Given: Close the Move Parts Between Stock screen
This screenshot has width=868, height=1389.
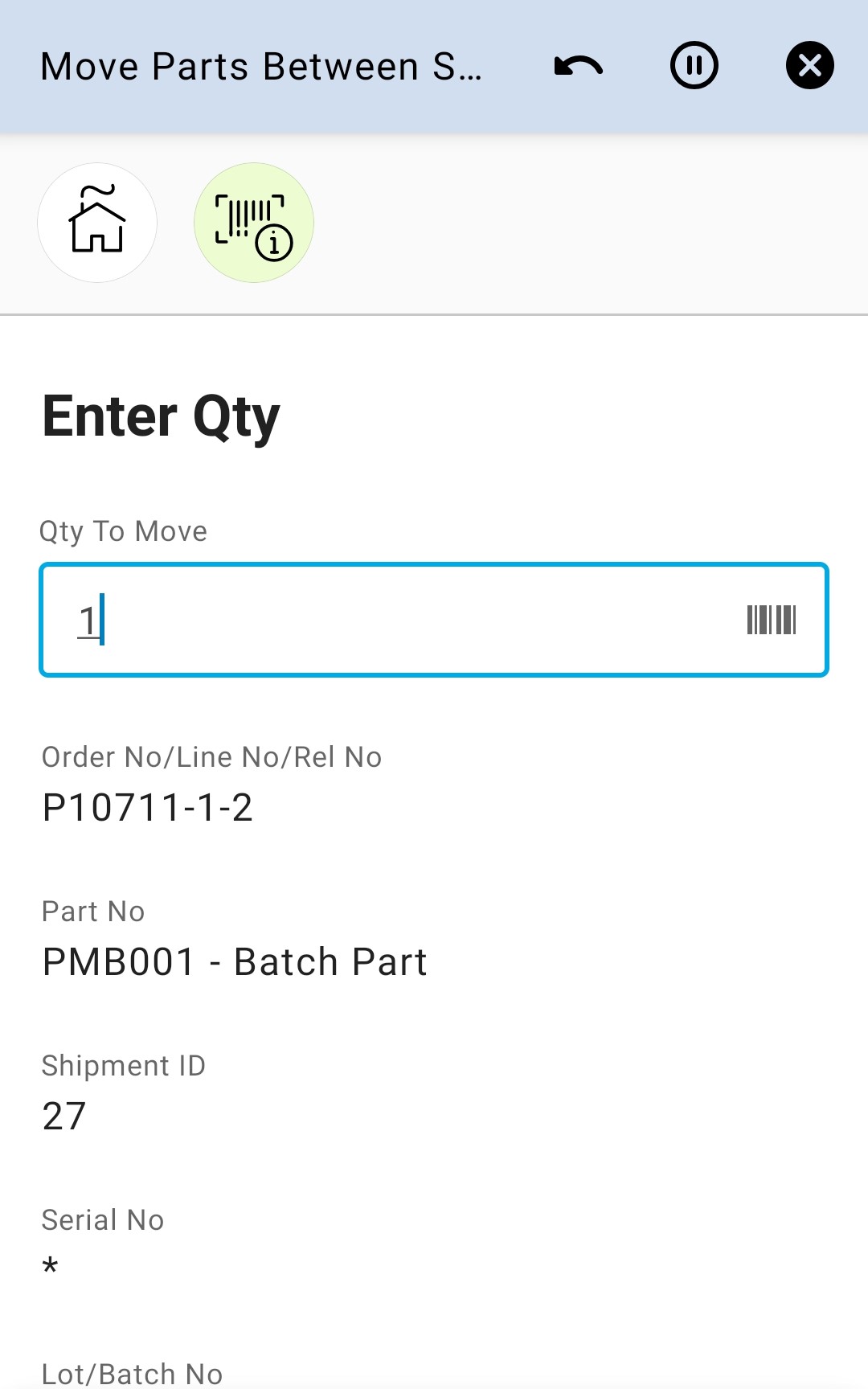Looking at the screenshot, I should click(x=809, y=66).
